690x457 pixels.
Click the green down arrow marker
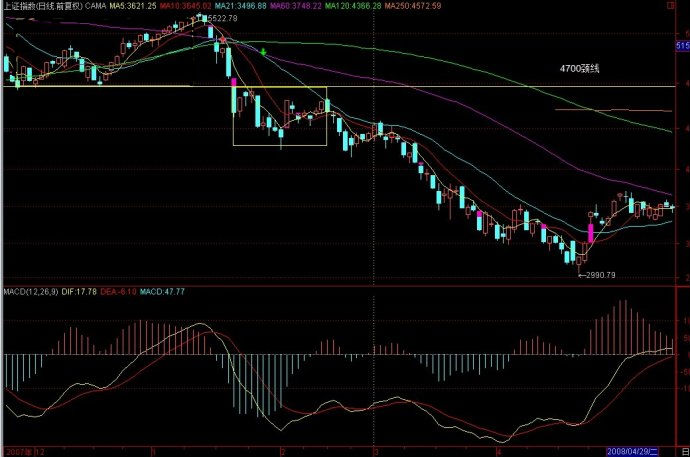(x=263, y=50)
